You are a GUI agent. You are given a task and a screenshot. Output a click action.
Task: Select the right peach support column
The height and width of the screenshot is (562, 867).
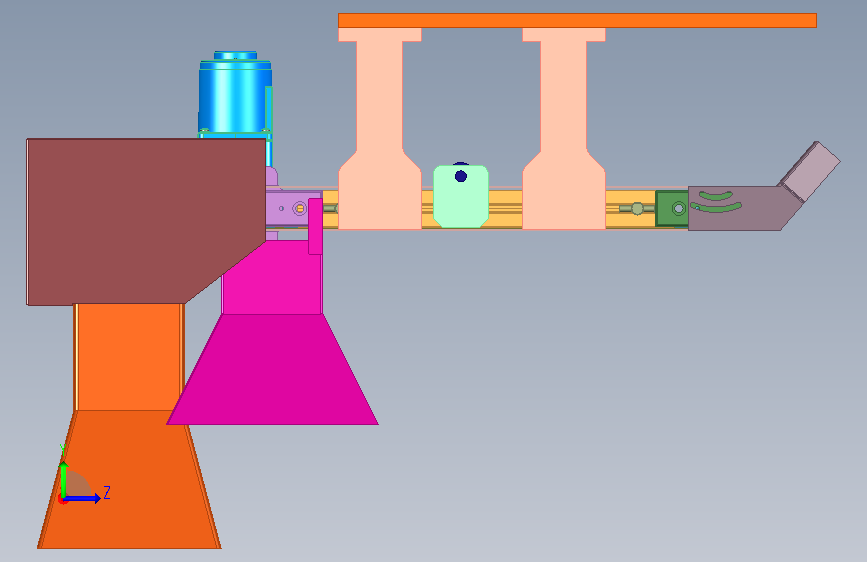(563, 129)
